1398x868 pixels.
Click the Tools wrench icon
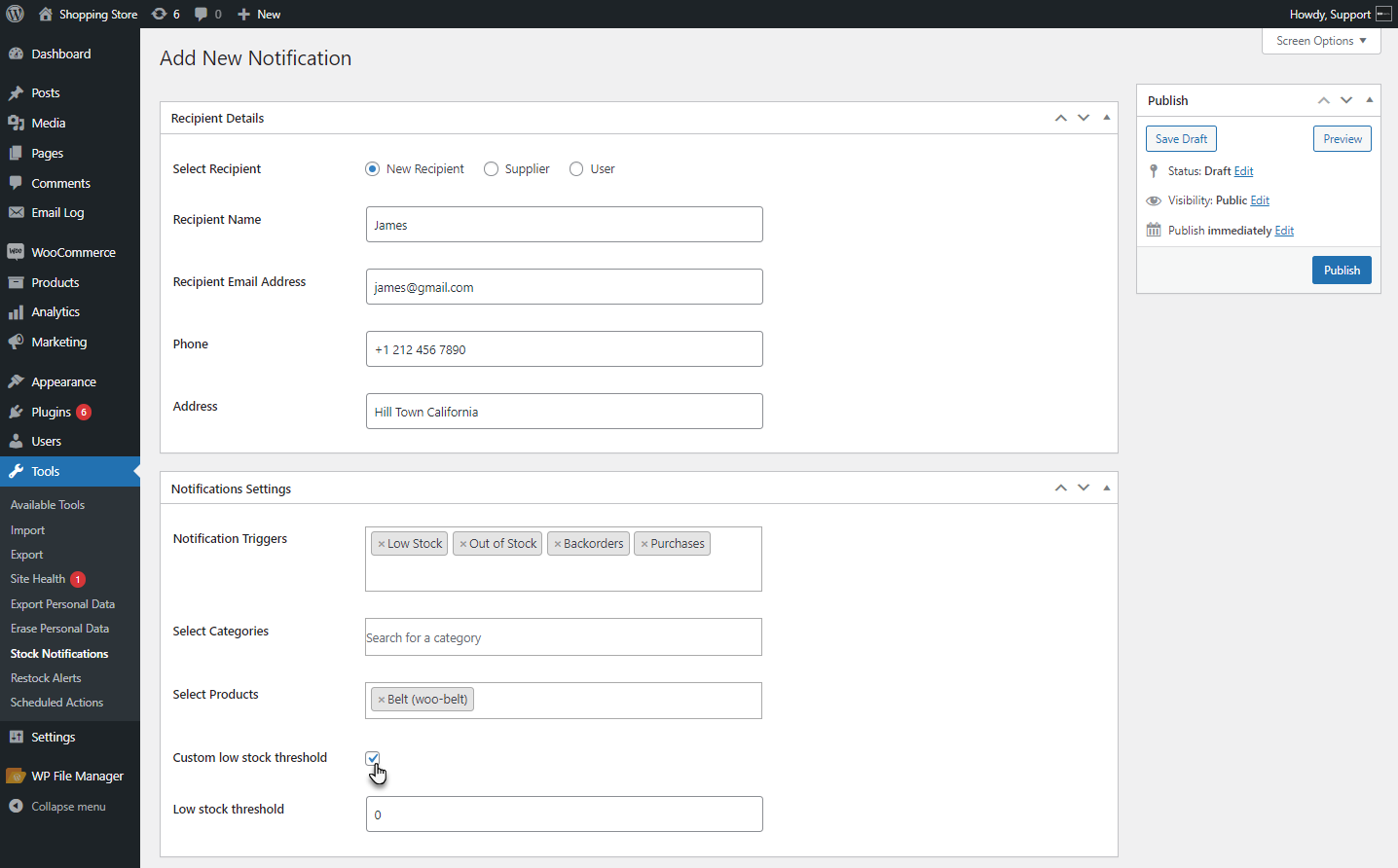pos(16,471)
